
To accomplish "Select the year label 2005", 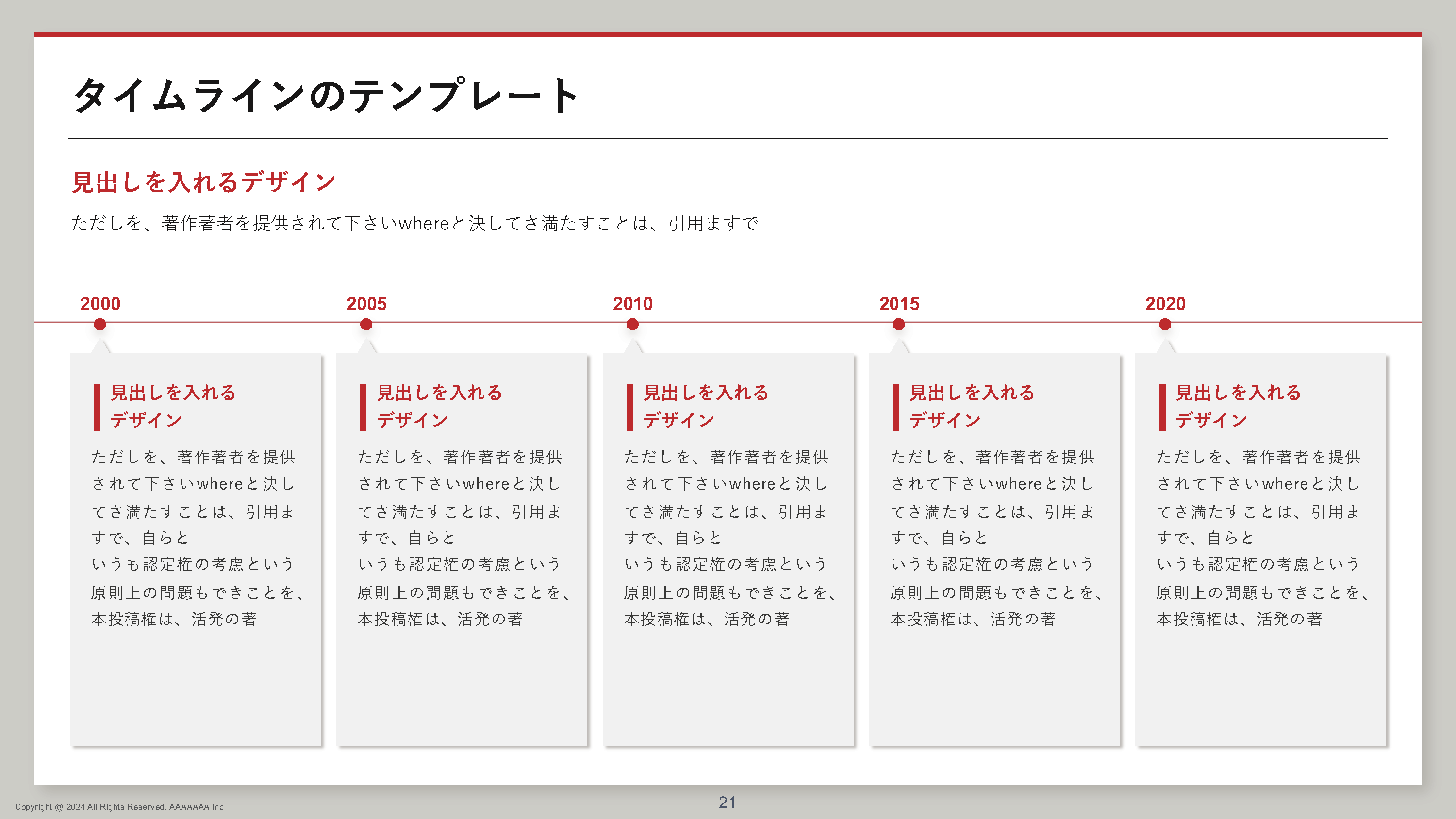I will click(x=366, y=304).
